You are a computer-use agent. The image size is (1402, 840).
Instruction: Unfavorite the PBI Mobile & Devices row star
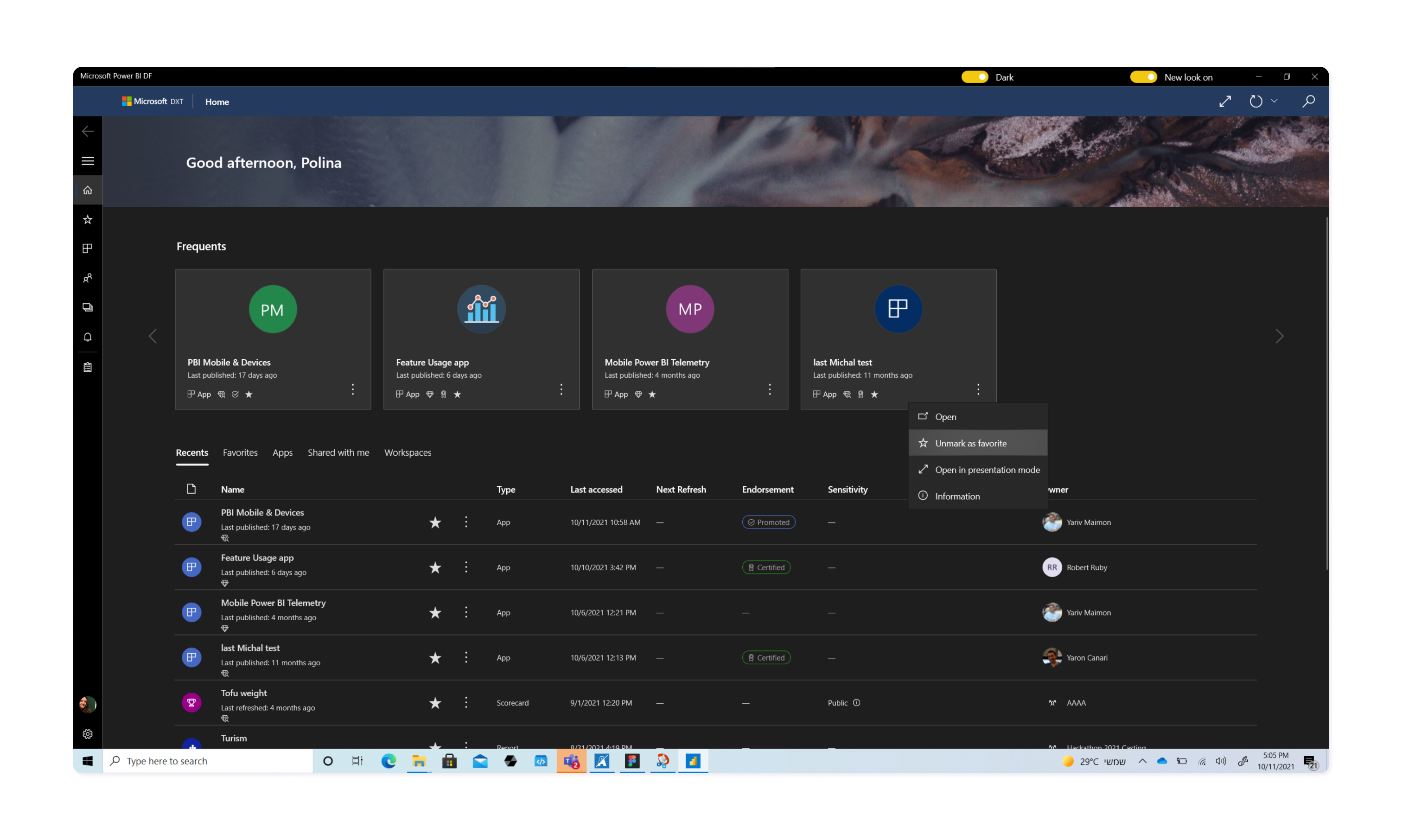(x=435, y=522)
